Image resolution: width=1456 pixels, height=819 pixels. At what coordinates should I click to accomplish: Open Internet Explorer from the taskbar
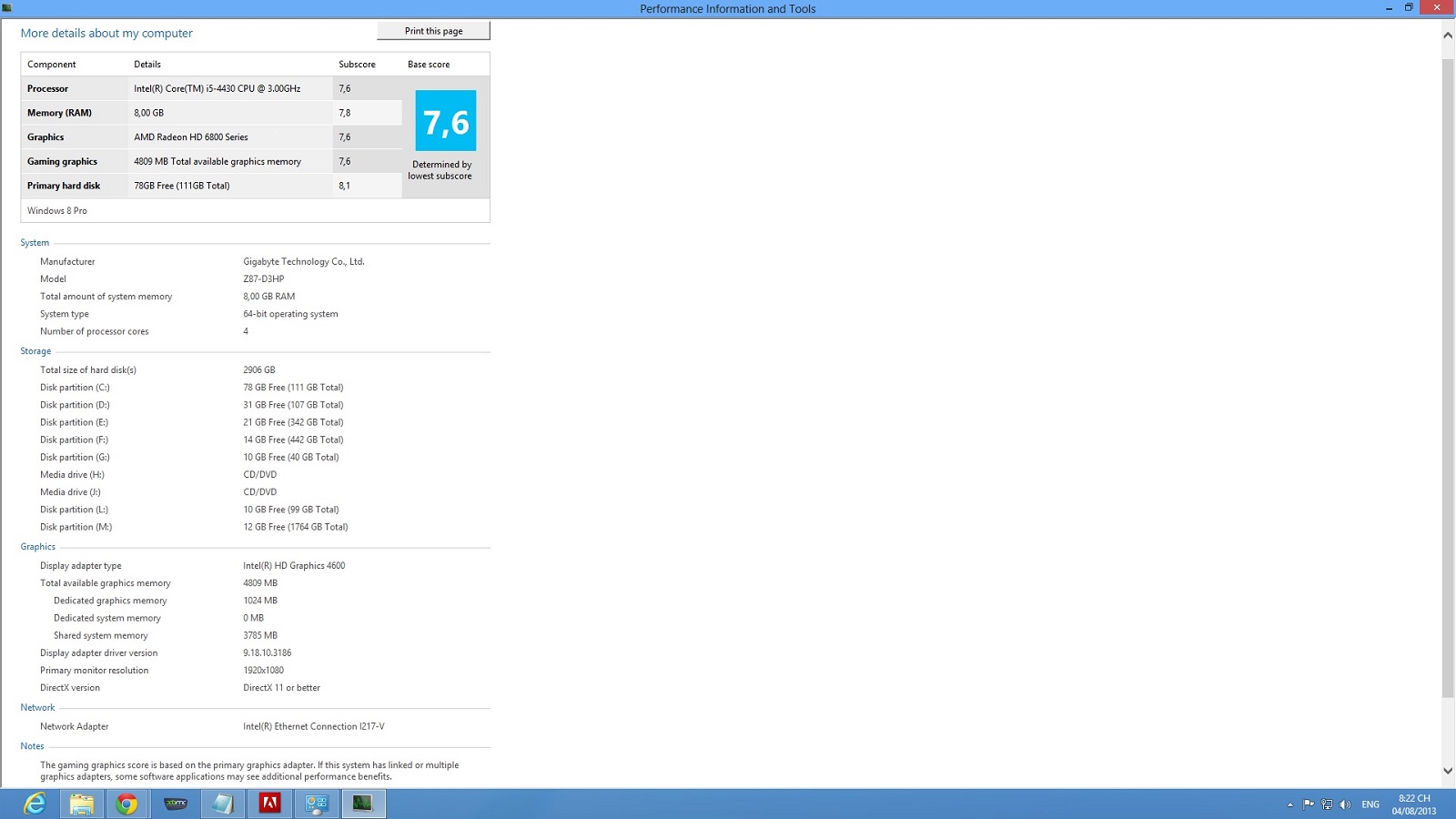(x=35, y=804)
